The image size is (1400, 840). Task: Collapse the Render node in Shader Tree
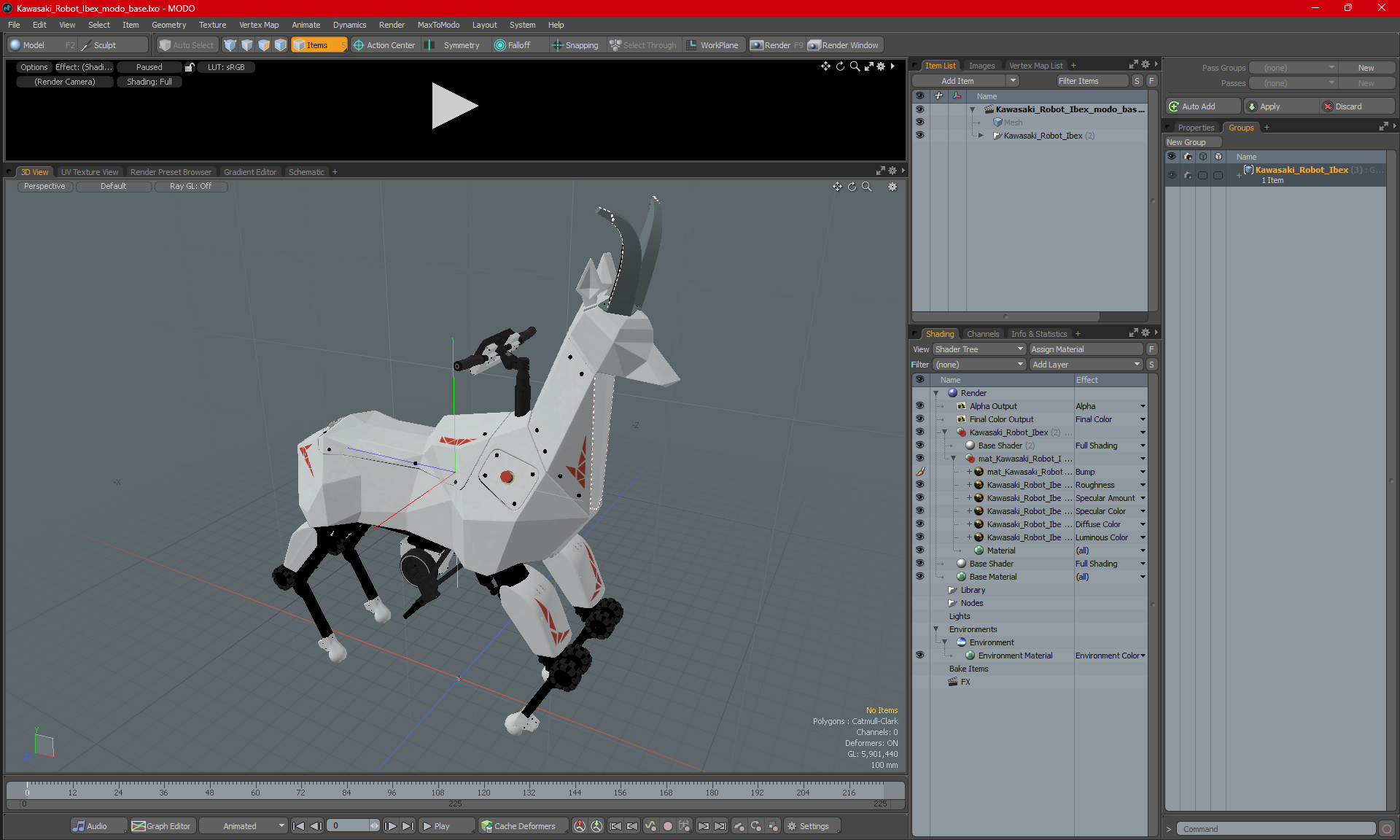click(x=936, y=393)
